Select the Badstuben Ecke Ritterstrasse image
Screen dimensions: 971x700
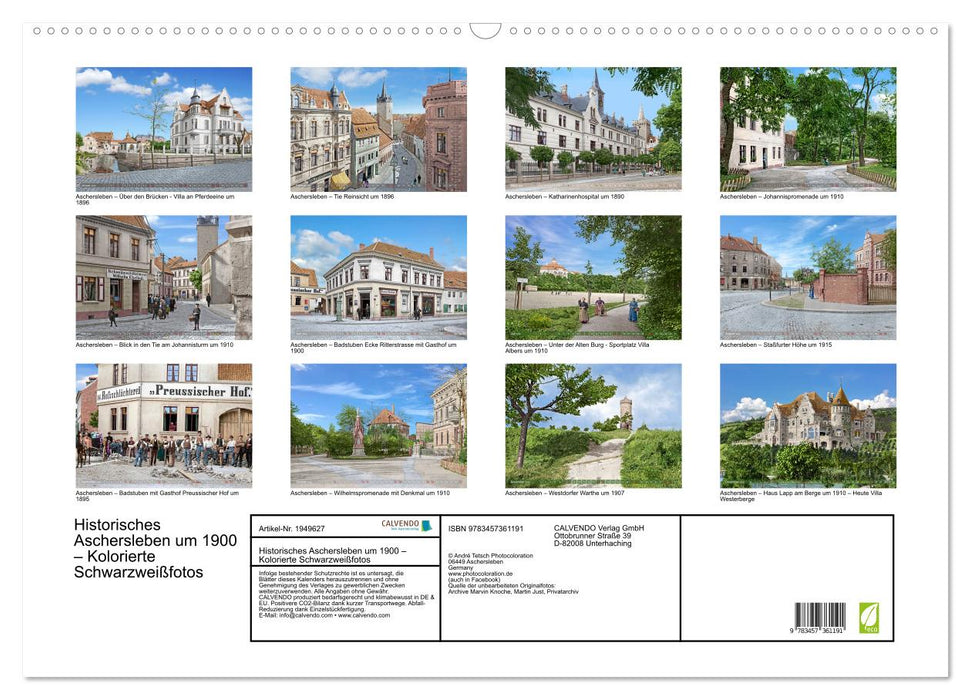click(x=378, y=277)
